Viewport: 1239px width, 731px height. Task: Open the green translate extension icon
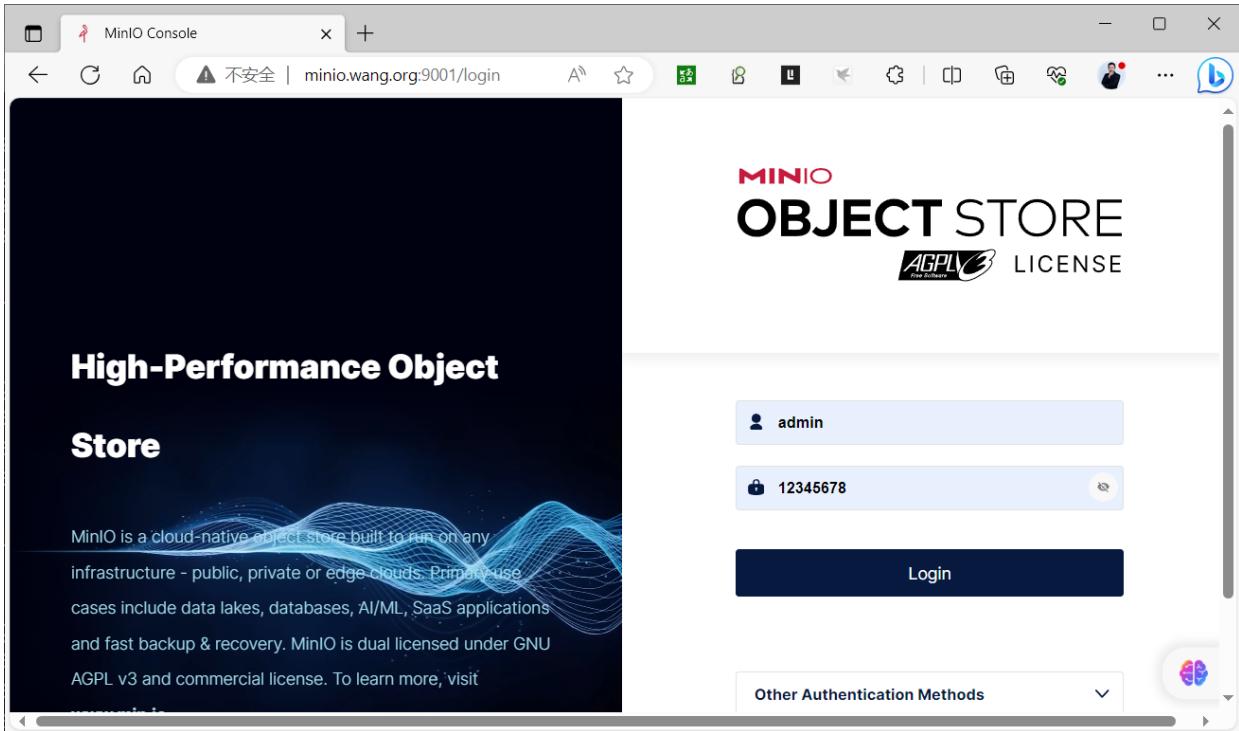pyautogui.click(x=687, y=76)
